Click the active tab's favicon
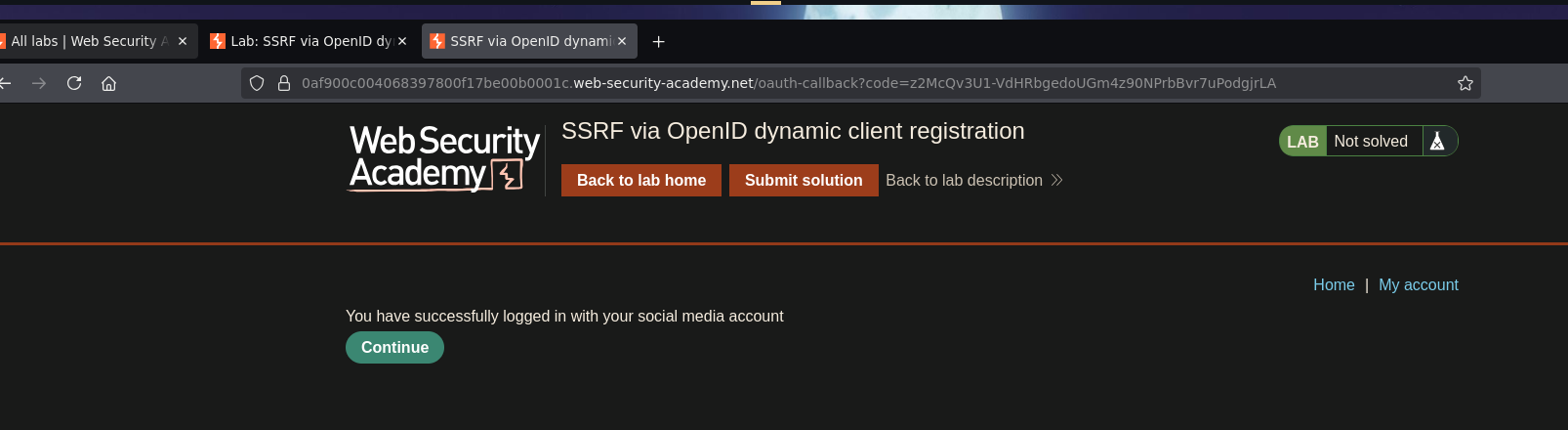Viewport: 1568px width, 430px height. point(437,41)
